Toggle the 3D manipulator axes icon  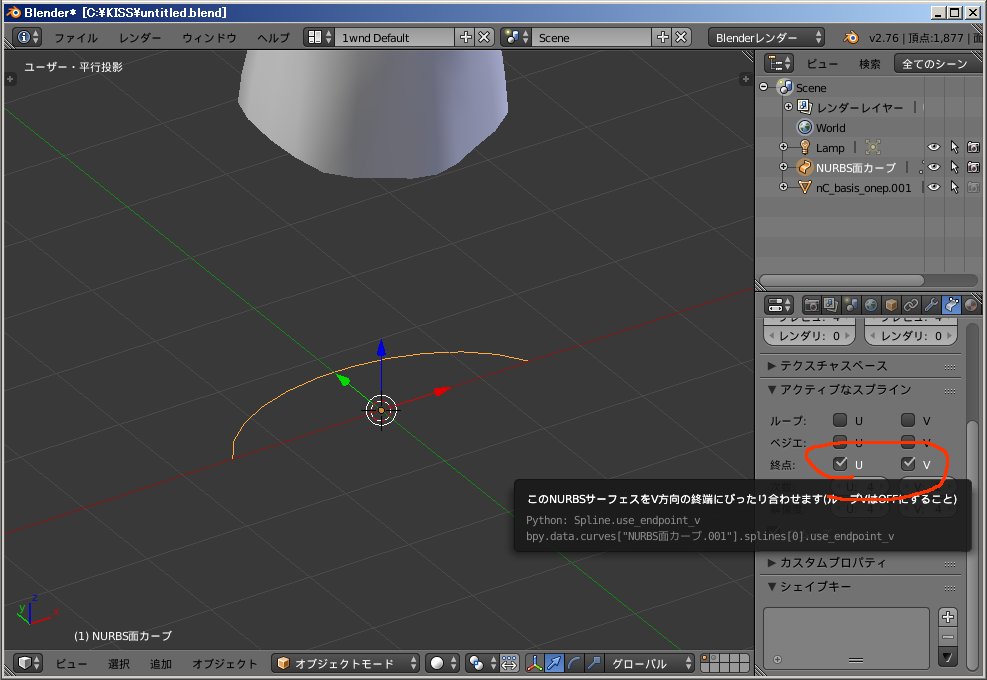pos(534,663)
